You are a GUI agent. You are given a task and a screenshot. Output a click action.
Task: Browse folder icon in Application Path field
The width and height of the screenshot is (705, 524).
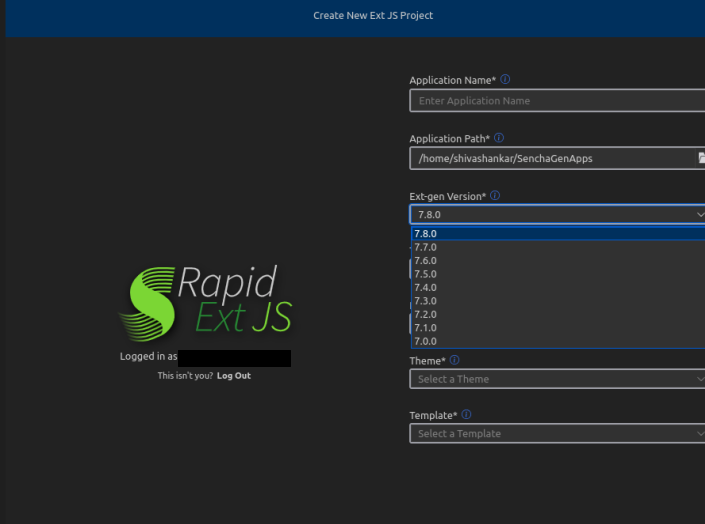tap(701, 158)
